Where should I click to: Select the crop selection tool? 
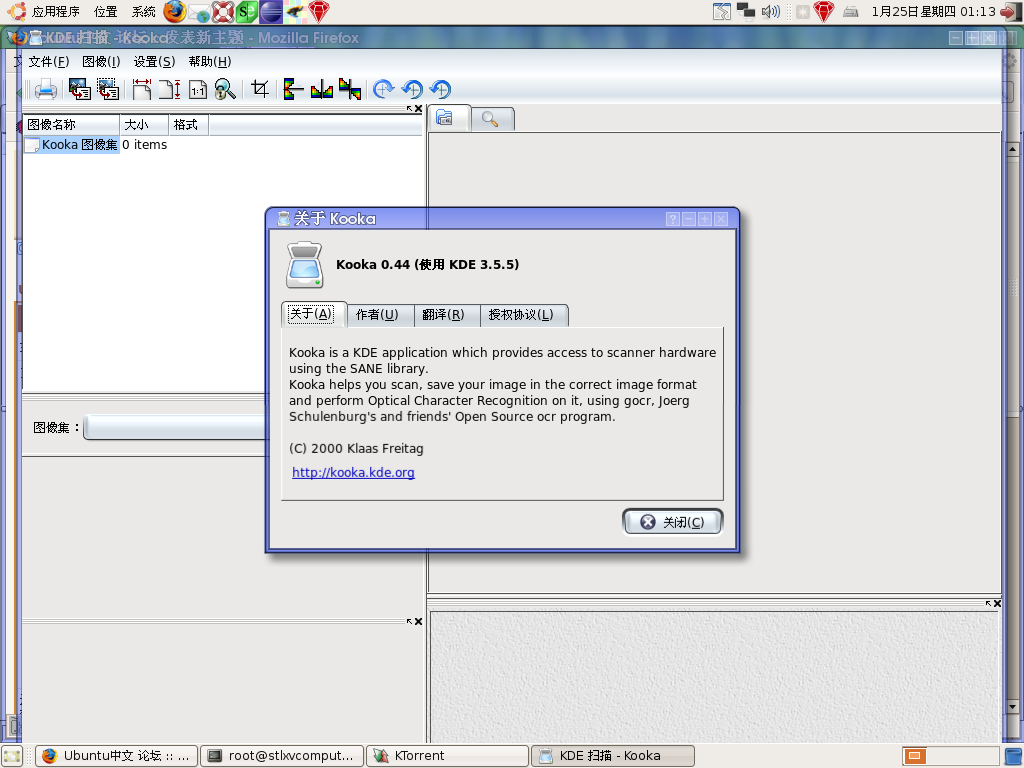(260, 89)
